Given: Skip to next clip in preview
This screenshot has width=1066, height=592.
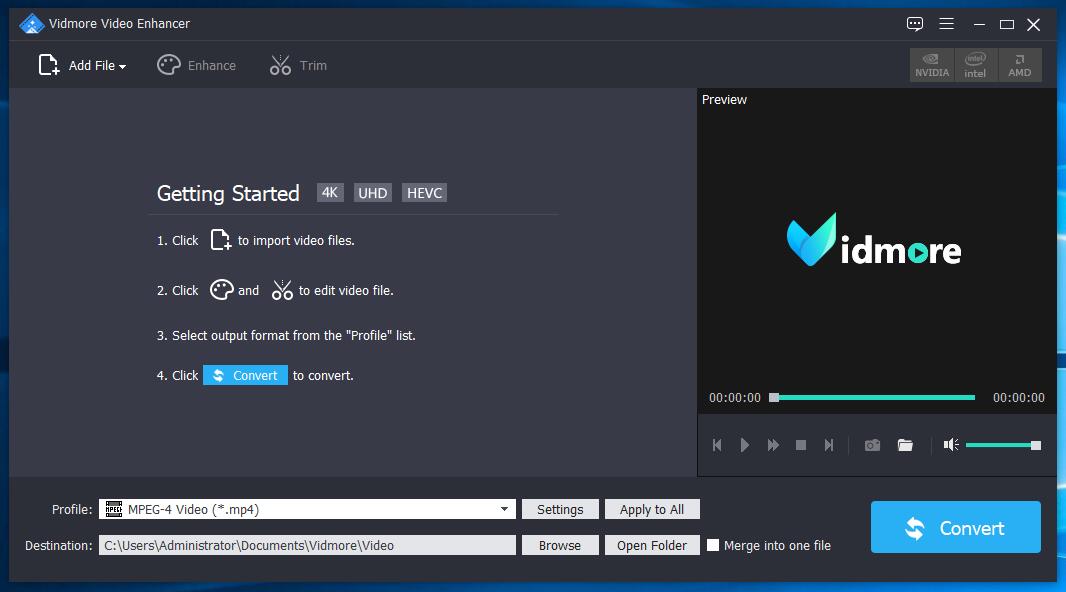Looking at the screenshot, I should tap(829, 445).
